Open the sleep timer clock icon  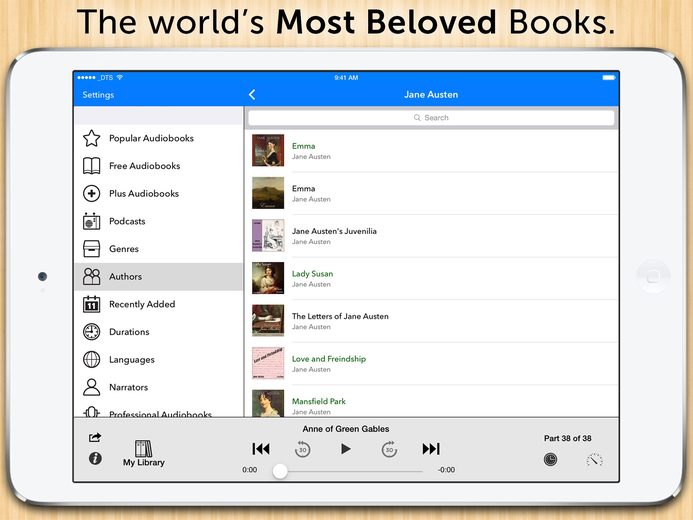click(550, 459)
